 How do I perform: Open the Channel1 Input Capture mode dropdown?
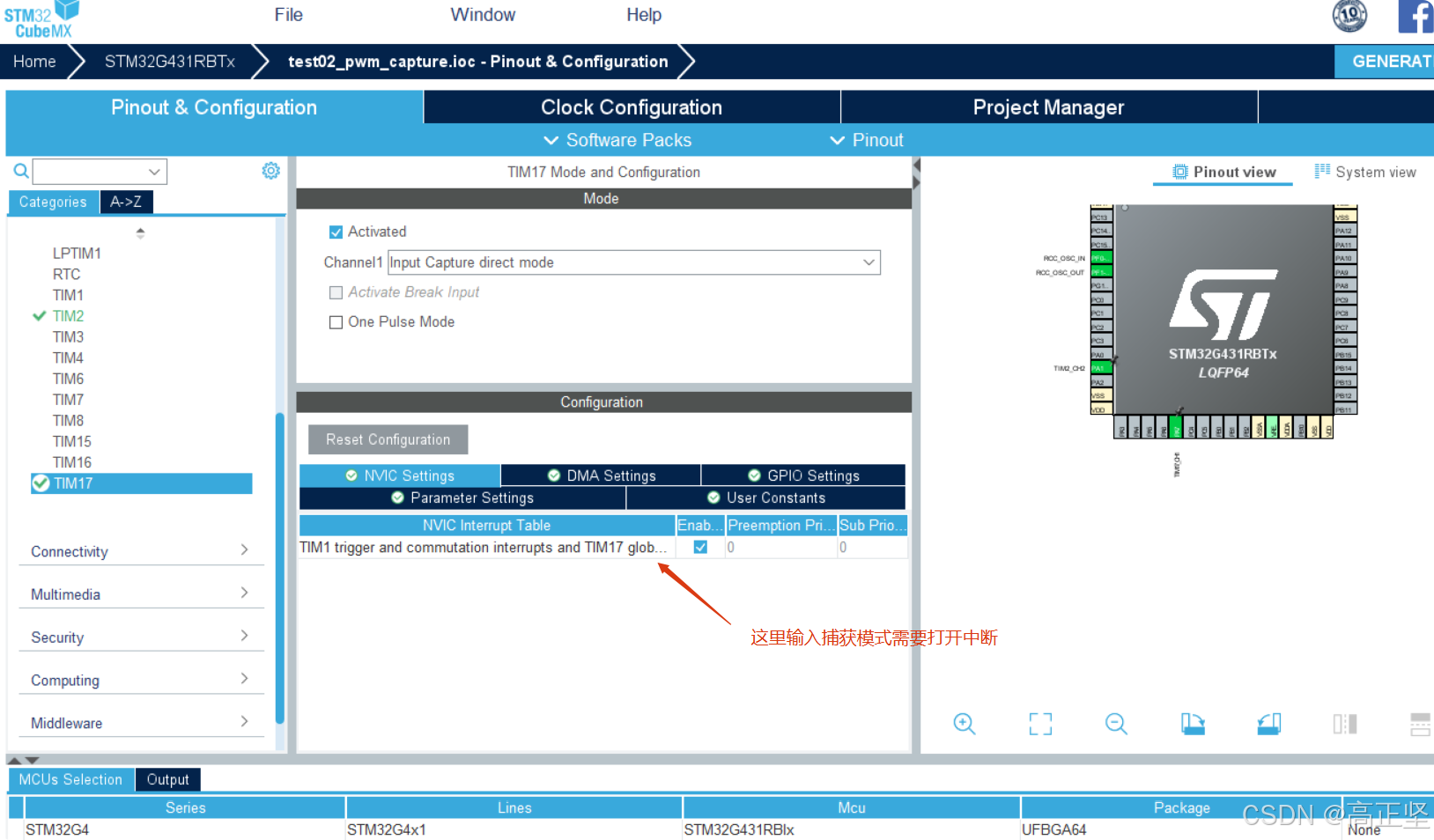(x=634, y=262)
